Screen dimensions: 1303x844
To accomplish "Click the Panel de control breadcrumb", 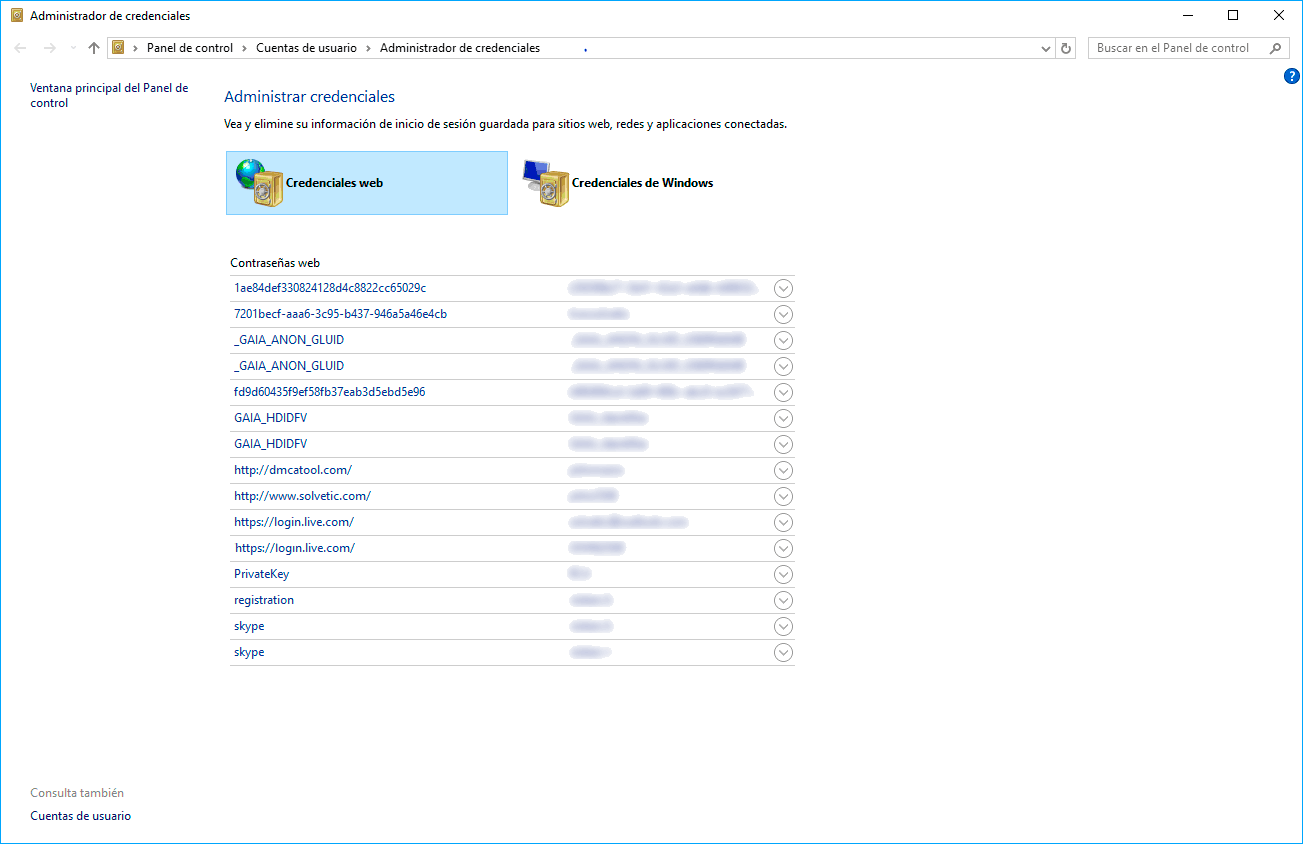I will pyautogui.click(x=190, y=48).
